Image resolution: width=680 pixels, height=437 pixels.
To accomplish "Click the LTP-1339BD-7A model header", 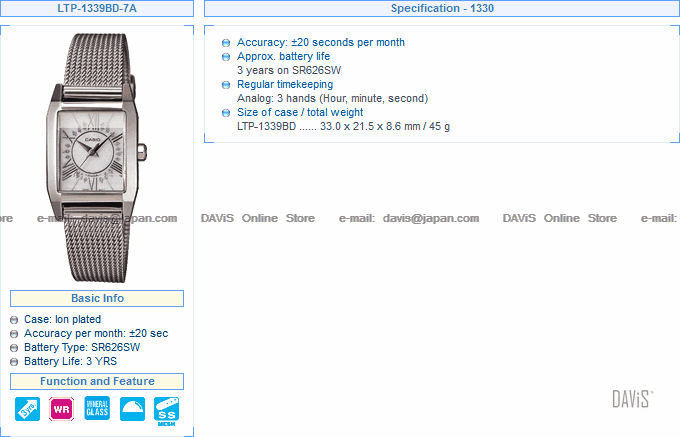I will pyautogui.click(x=97, y=9).
